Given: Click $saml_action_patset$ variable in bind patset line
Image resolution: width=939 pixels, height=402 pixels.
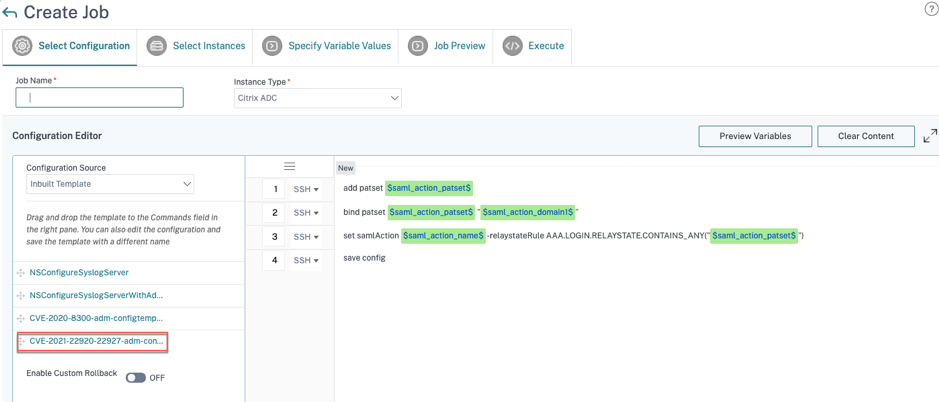Looking at the screenshot, I should [431, 212].
